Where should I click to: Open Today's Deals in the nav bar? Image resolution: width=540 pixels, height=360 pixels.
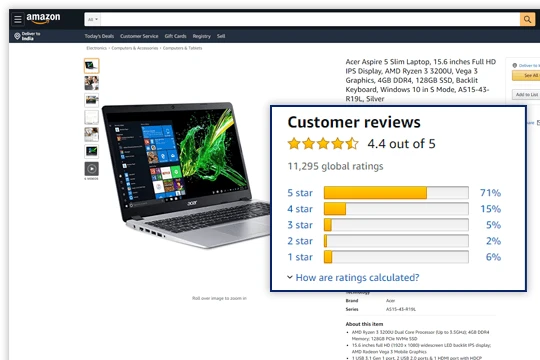pos(99,36)
